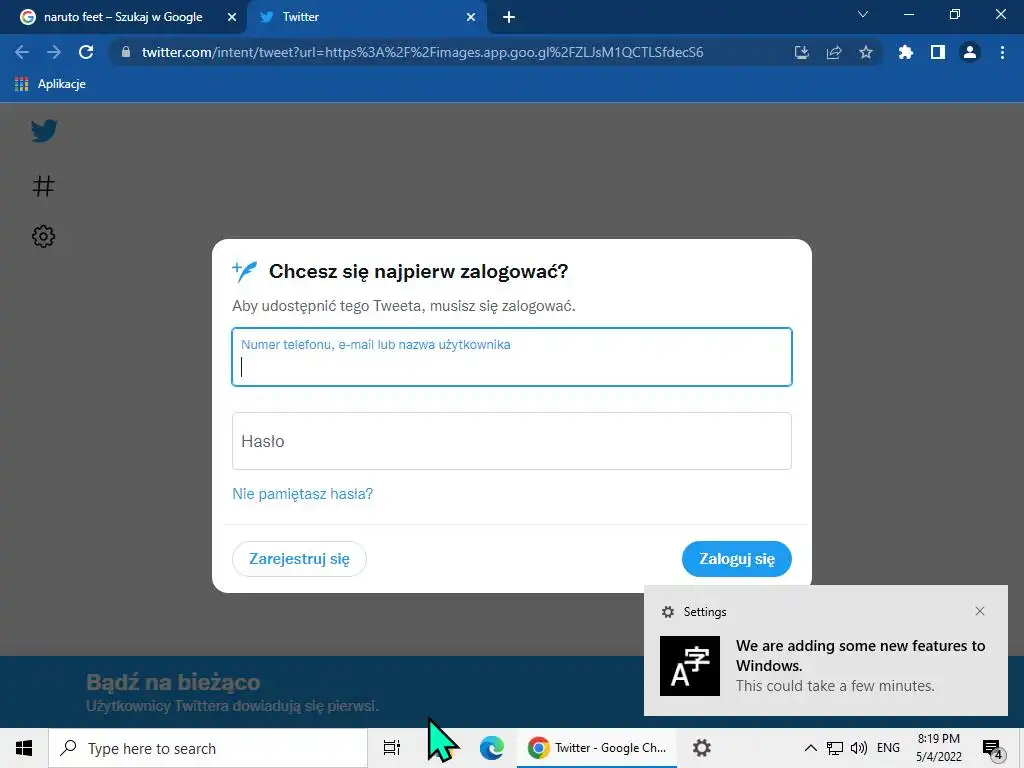Close the Twitter tab

click(471, 18)
